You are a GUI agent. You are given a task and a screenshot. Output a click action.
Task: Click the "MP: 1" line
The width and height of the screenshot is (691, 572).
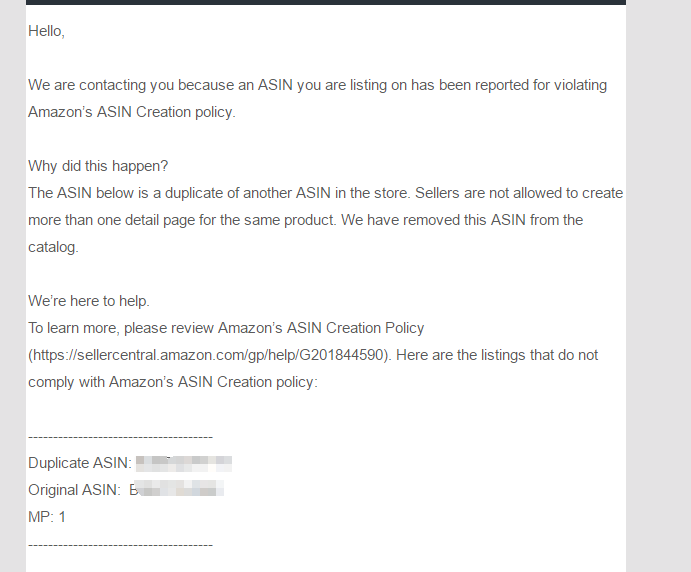(47, 517)
